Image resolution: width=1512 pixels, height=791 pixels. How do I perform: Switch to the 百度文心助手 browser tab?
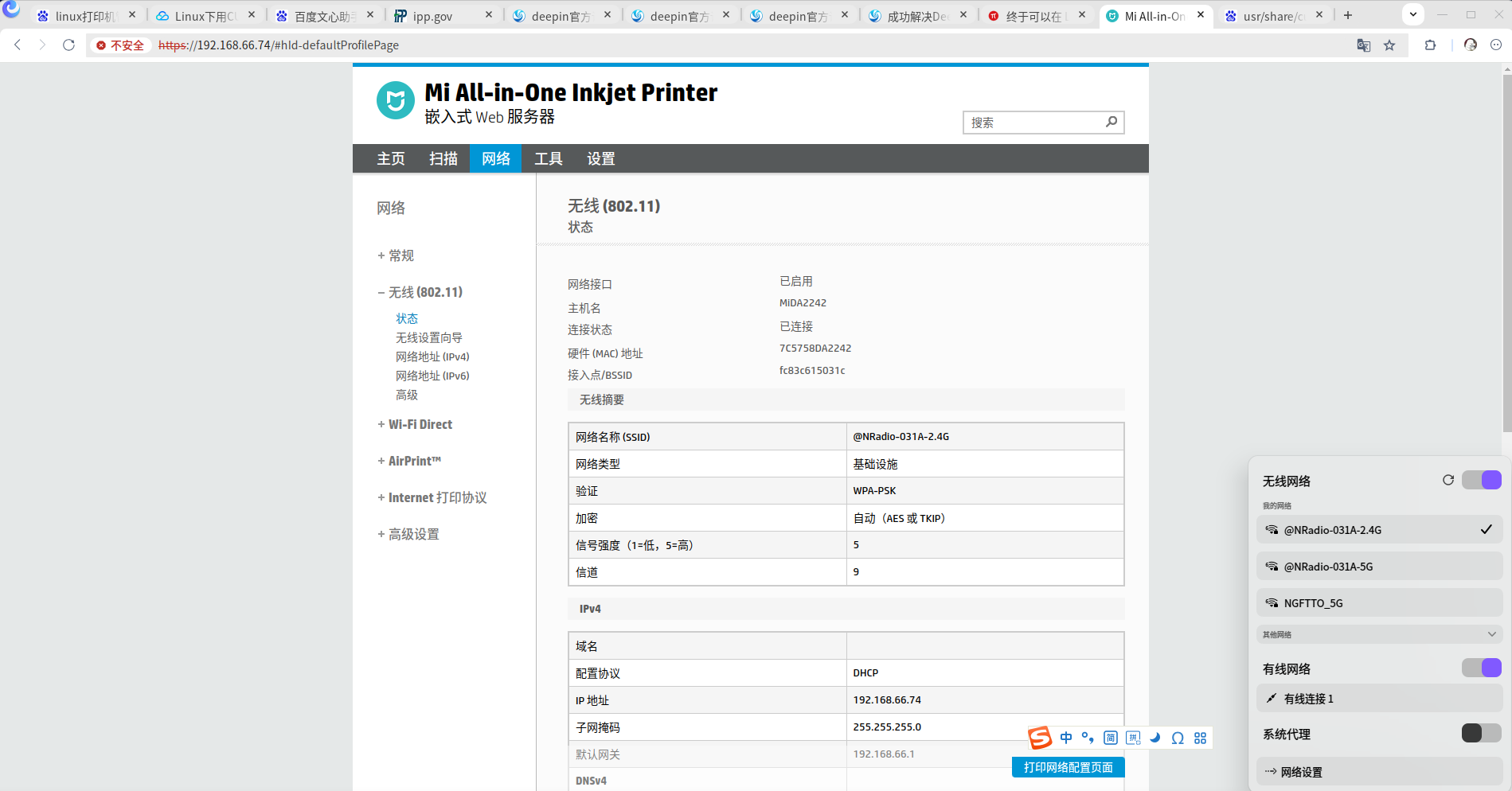click(325, 15)
